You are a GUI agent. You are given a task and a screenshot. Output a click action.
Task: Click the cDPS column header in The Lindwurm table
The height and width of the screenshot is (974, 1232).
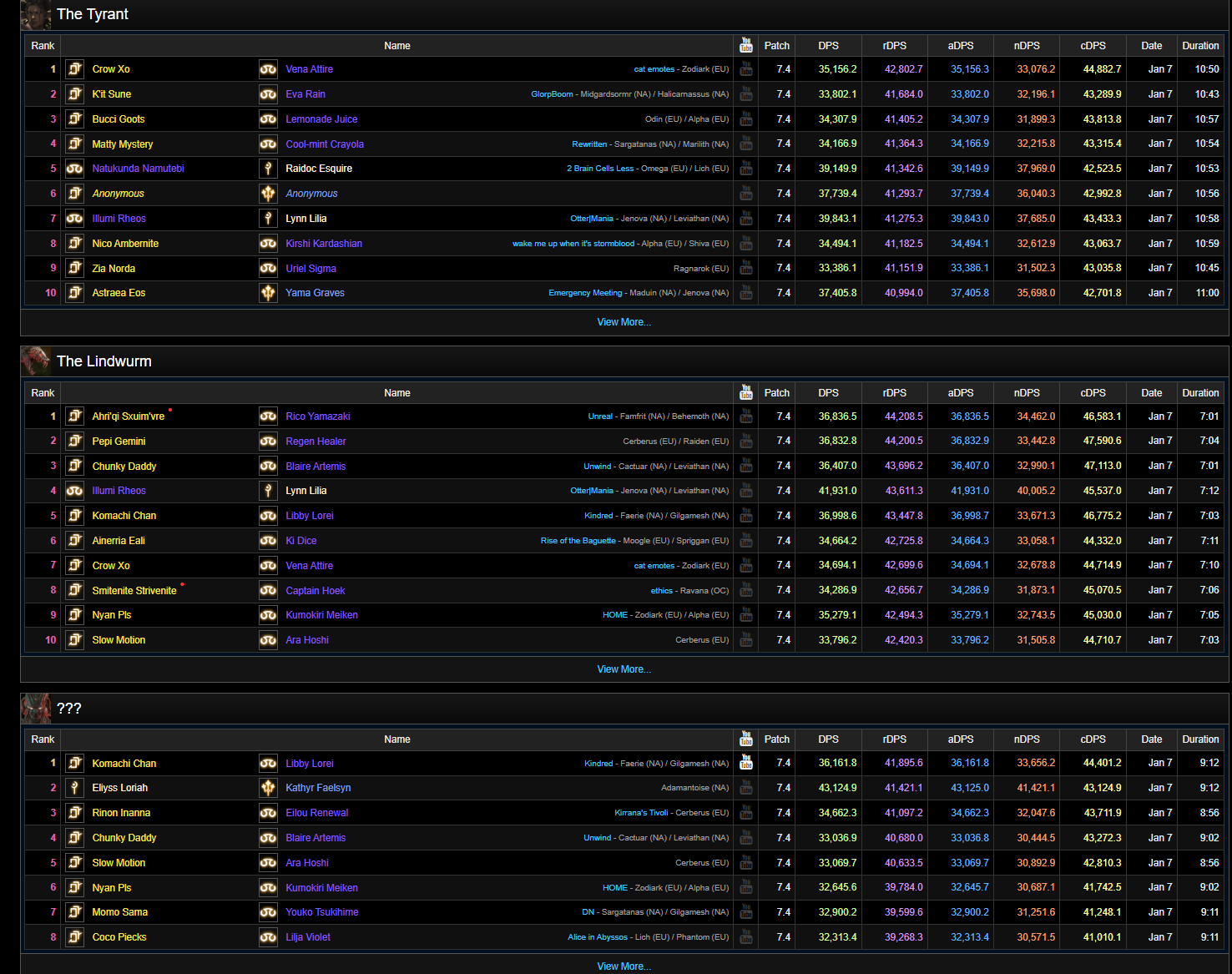[x=1093, y=393]
